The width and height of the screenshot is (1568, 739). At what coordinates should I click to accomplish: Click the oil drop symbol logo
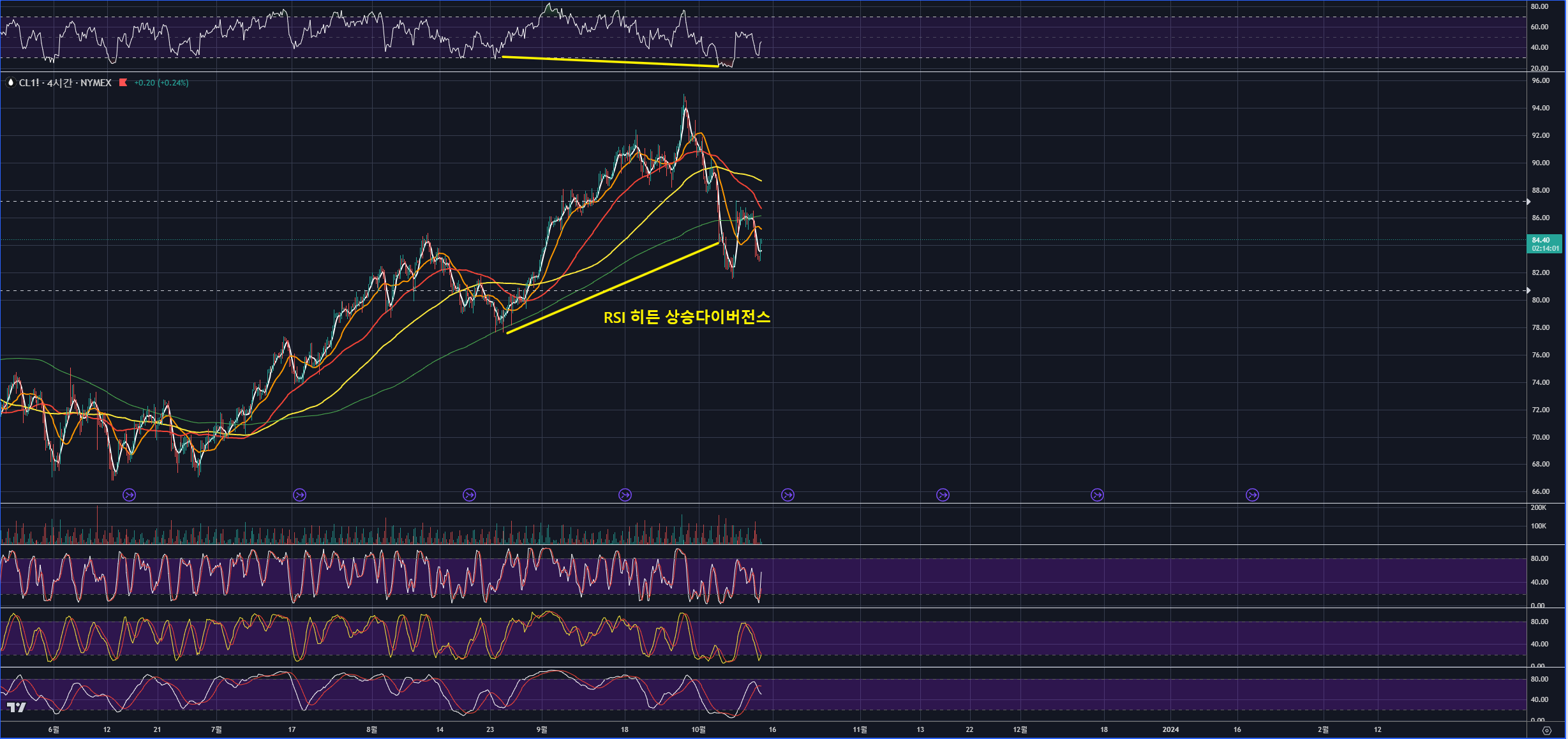coord(10,83)
